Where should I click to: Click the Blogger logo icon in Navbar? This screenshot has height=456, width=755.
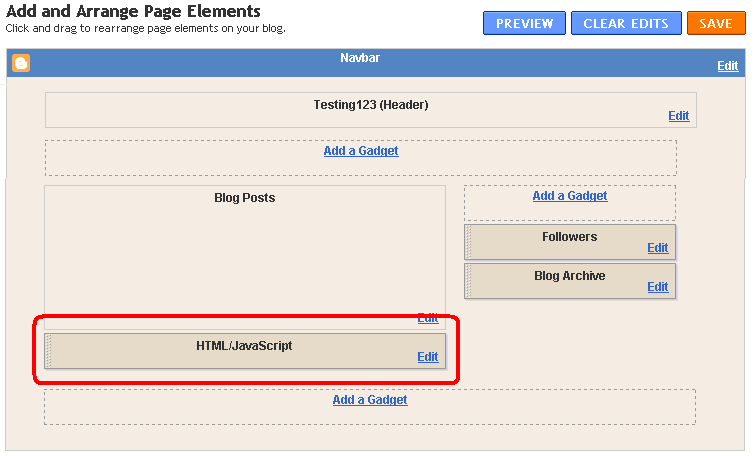pos(20,63)
